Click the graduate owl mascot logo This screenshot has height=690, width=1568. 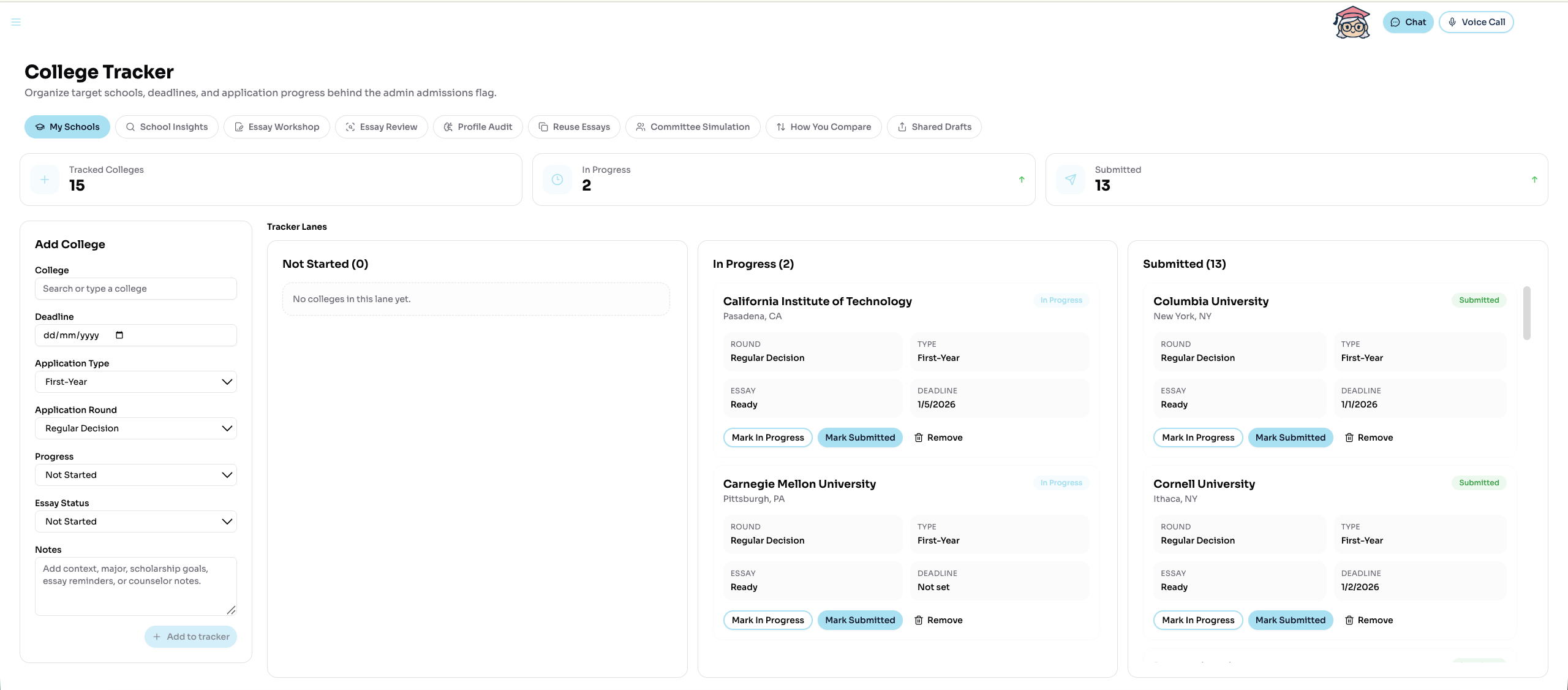point(1351,21)
